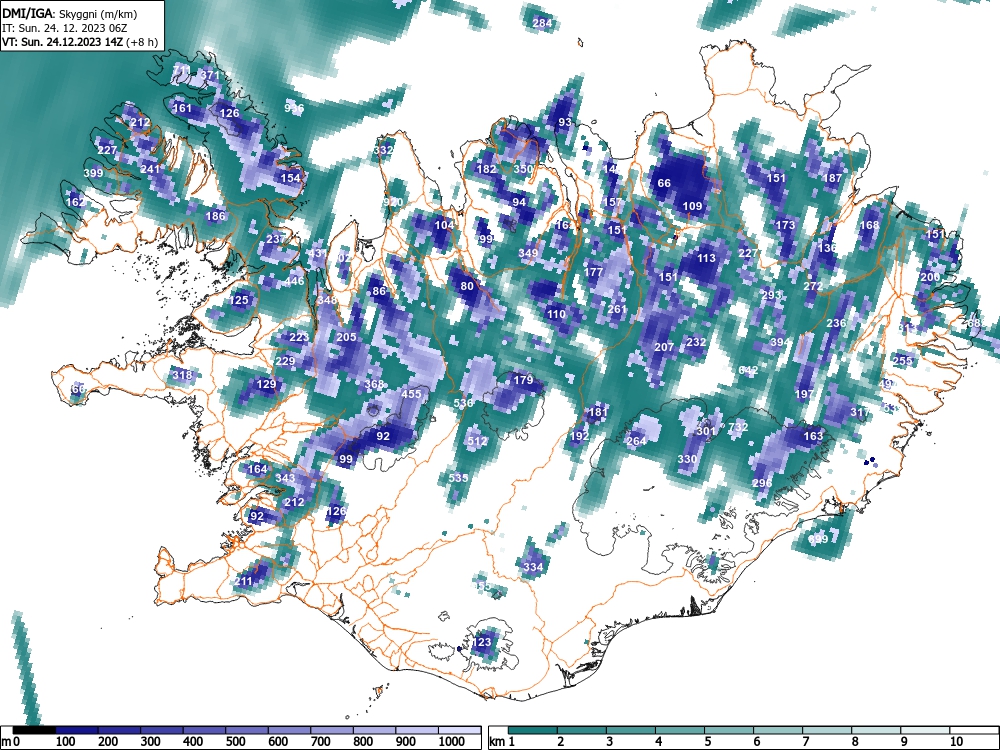Viewport: 1000px width, 750px height.
Task: Click the visibility value 168
Action: click(x=869, y=225)
